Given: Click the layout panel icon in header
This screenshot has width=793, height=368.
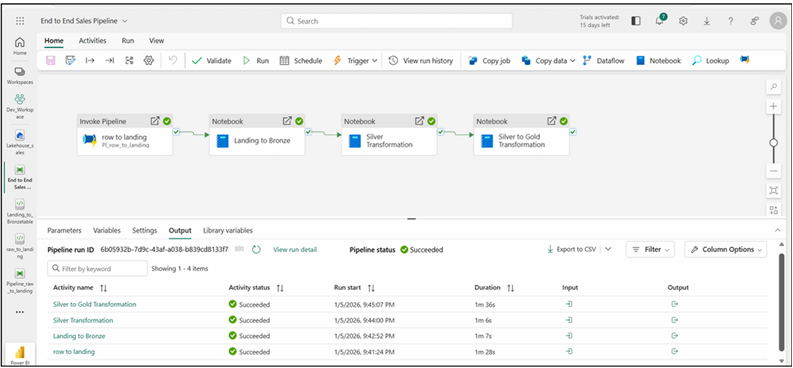Looking at the screenshot, I should [636, 21].
